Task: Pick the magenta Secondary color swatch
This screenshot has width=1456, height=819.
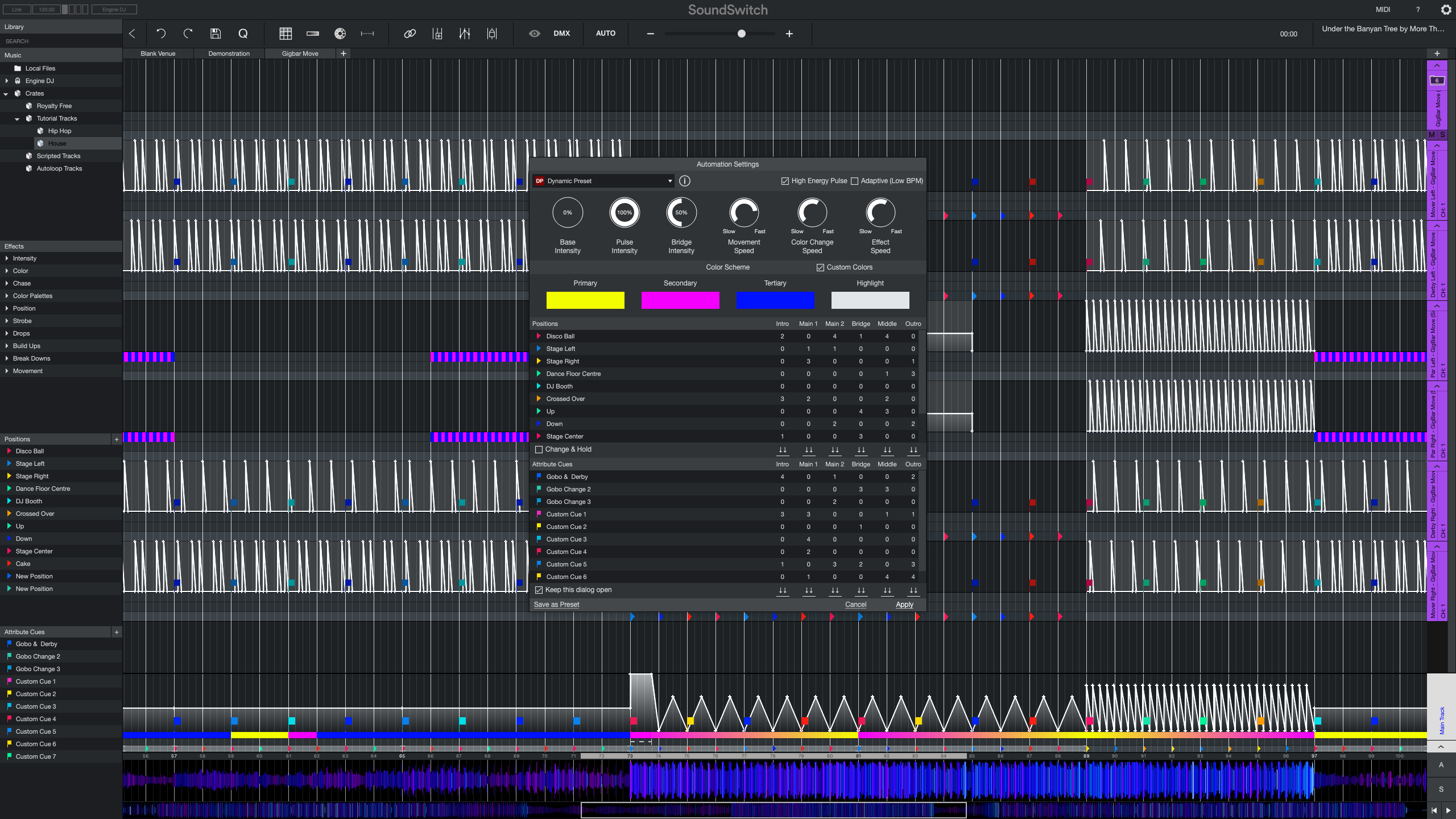Action: (x=680, y=300)
